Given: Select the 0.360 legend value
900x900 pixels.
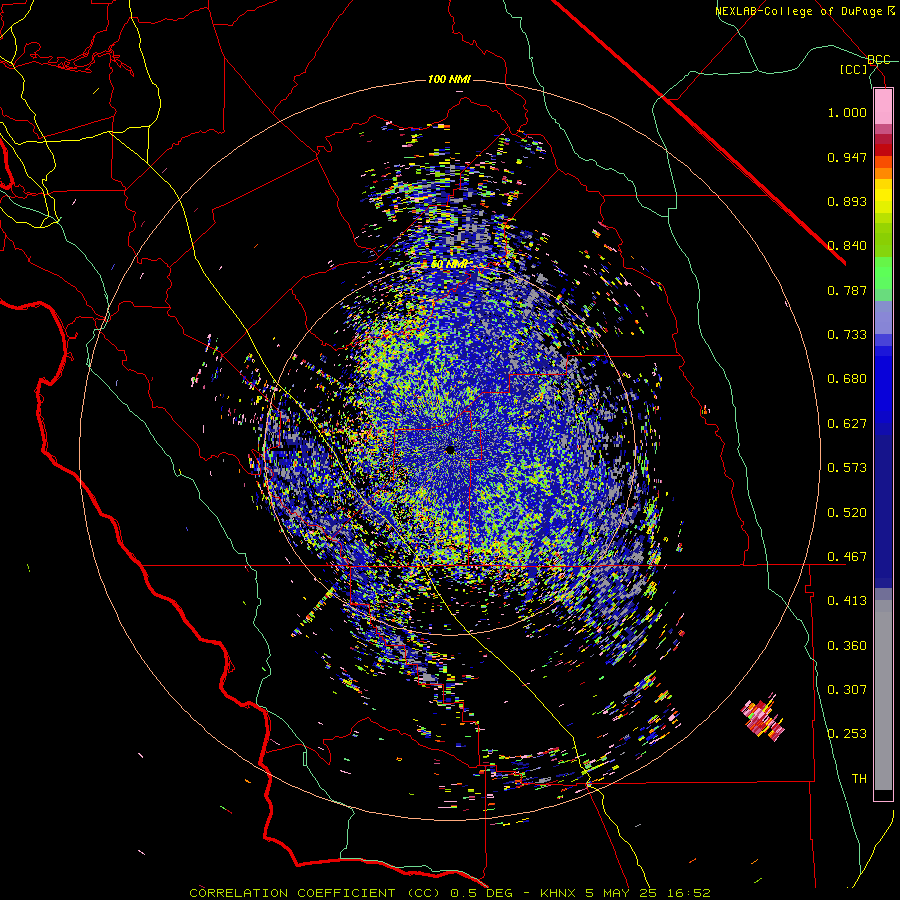Looking at the screenshot, I should pos(847,646).
